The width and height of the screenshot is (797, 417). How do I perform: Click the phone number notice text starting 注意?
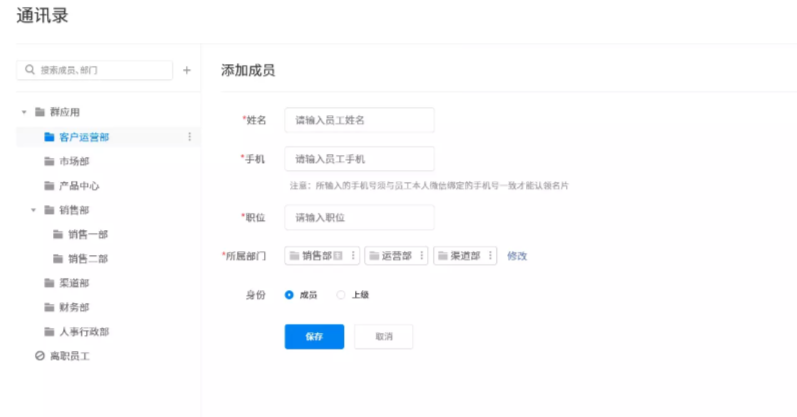[x=429, y=186]
